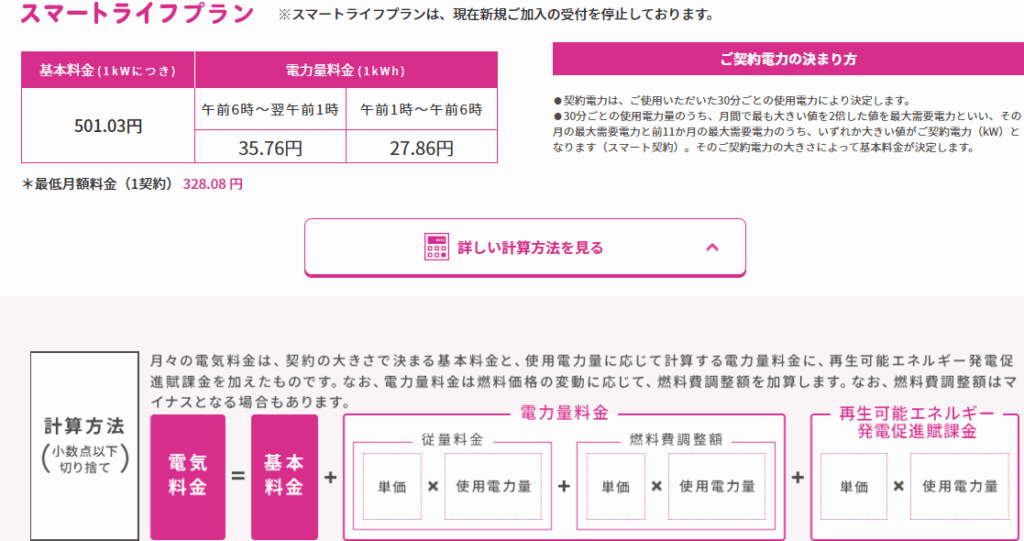This screenshot has height=541, width=1024.
Task: Click the 基本料金 (1kWにつき) table header
Action: click(x=108, y=71)
